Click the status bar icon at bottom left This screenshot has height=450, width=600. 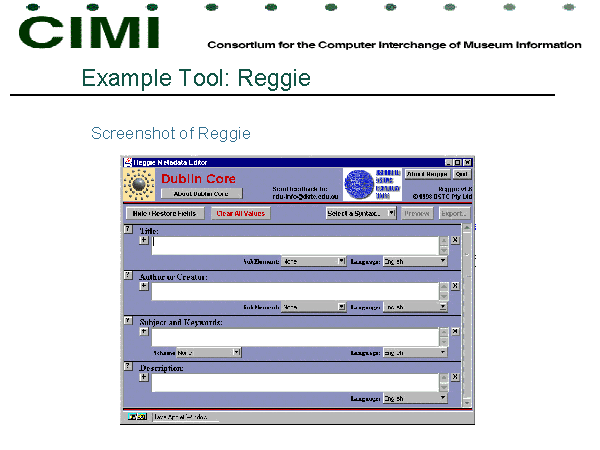point(137,416)
